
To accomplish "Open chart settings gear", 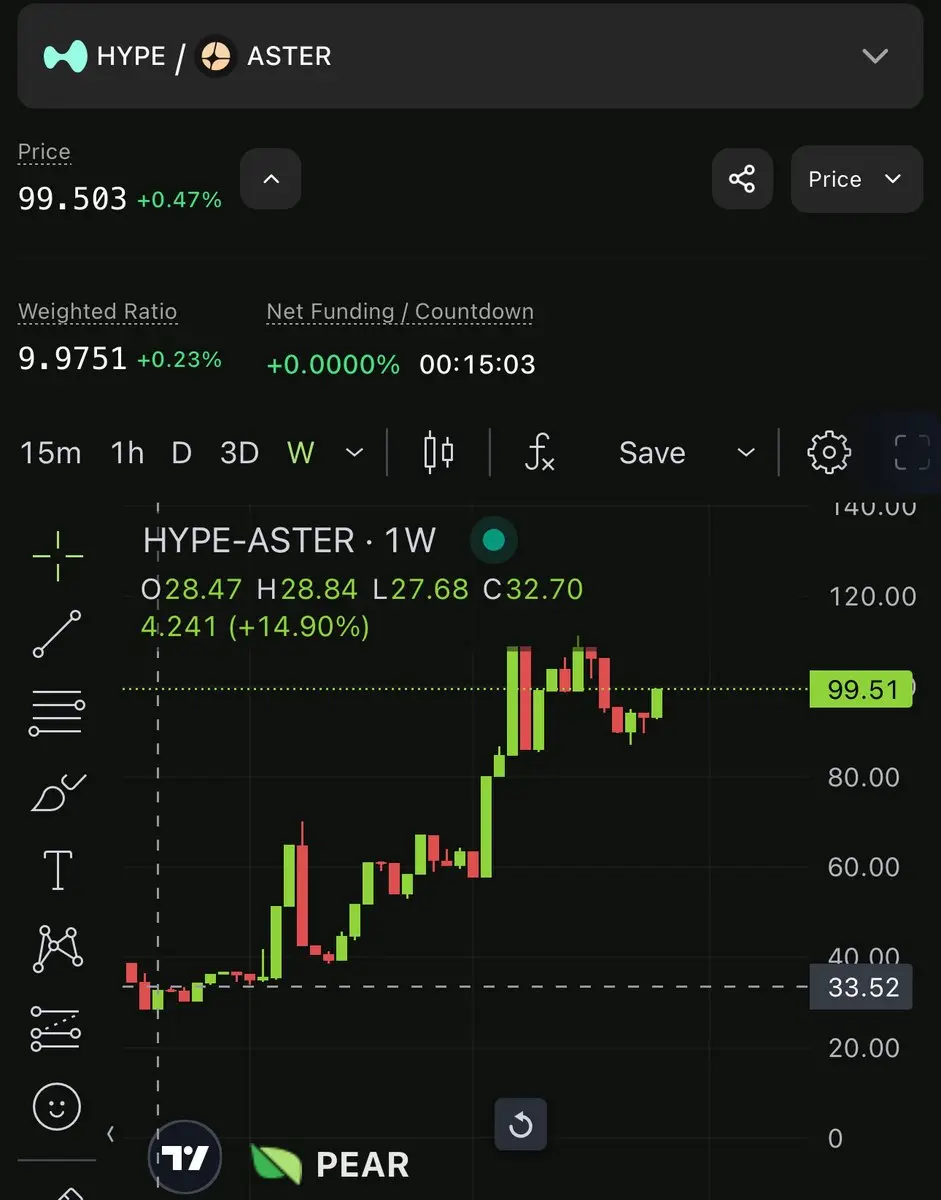I will pos(829,453).
